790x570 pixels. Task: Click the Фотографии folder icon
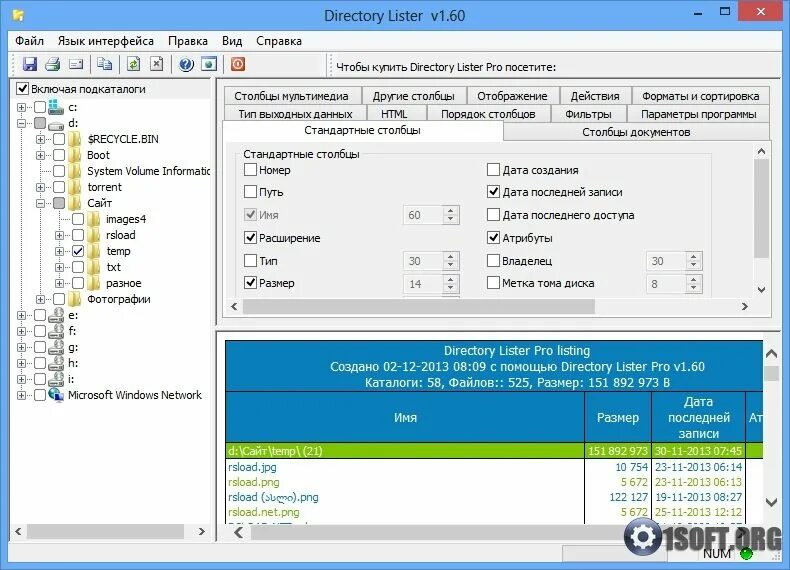pos(75,299)
